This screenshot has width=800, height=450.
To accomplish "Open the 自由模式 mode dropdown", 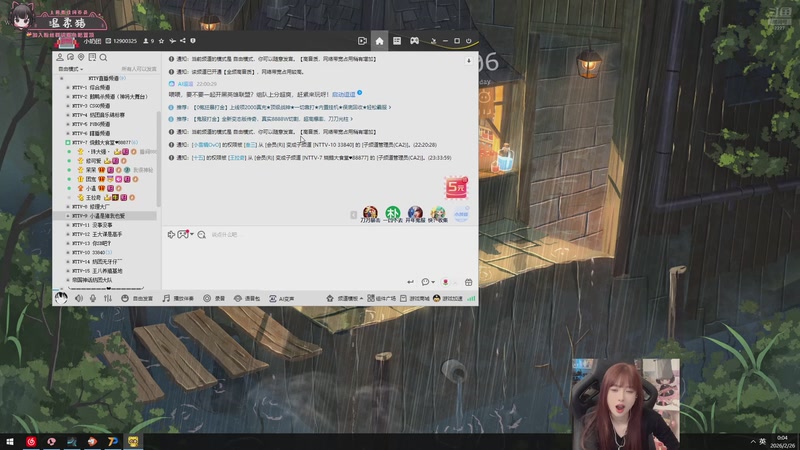I will click(70, 69).
